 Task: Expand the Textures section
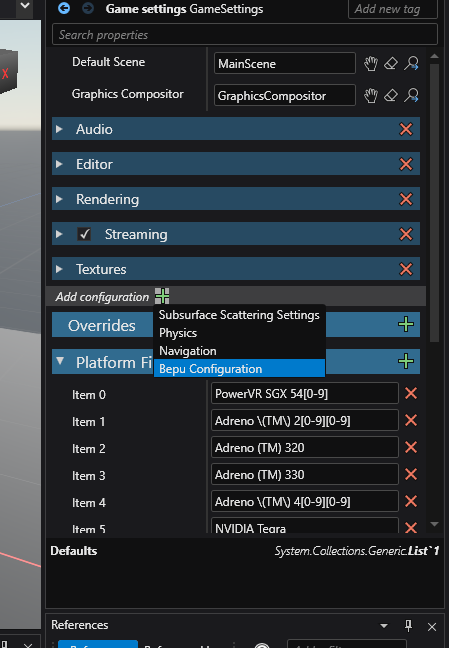59,269
